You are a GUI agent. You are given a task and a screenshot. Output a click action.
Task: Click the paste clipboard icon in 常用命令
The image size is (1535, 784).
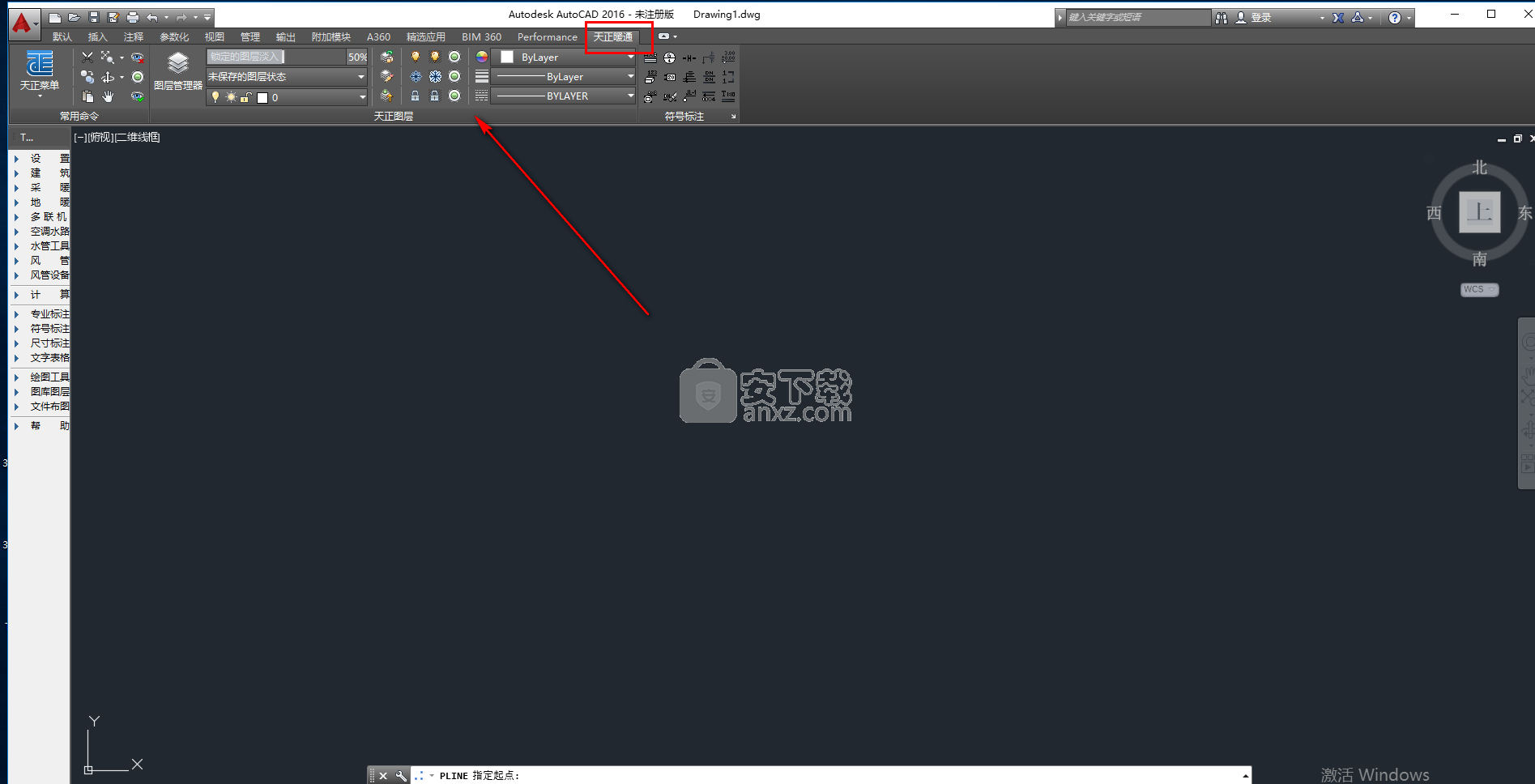(87, 96)
